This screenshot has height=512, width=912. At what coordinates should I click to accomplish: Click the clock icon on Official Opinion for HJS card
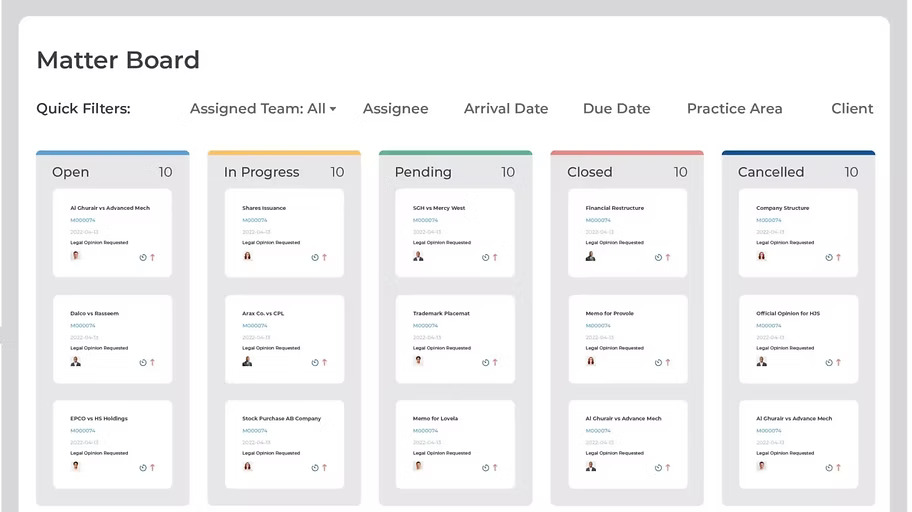click(829, 362)
